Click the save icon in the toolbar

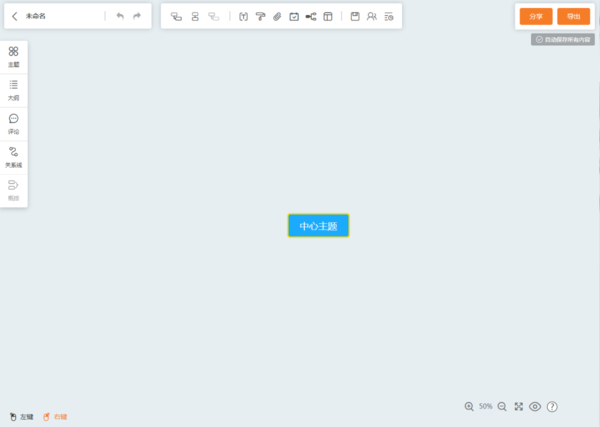355,16
